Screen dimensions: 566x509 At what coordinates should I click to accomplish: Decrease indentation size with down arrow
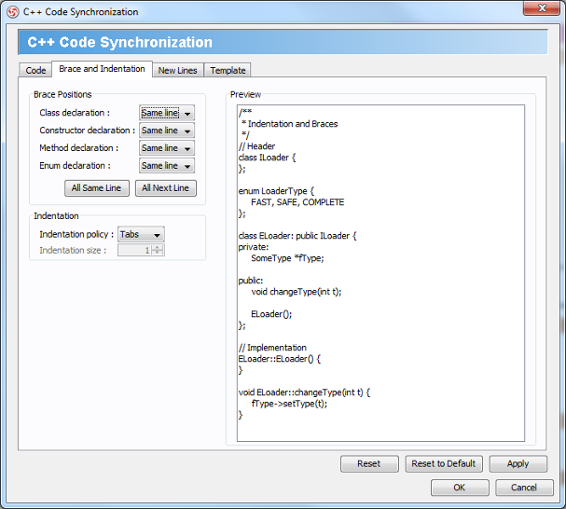tap(157, 253)
